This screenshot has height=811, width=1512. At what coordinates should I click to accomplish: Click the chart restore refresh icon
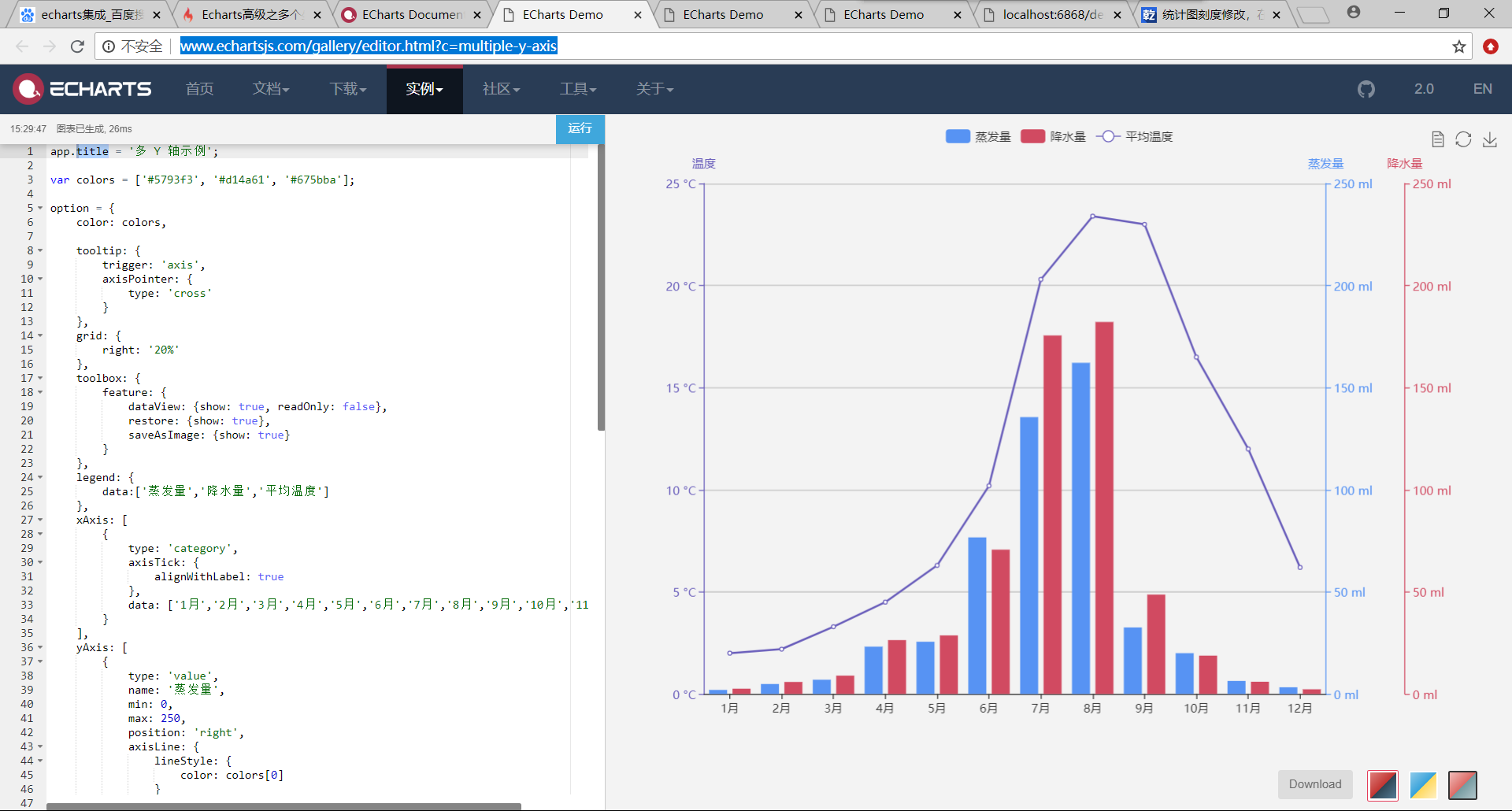[1463, 139]
